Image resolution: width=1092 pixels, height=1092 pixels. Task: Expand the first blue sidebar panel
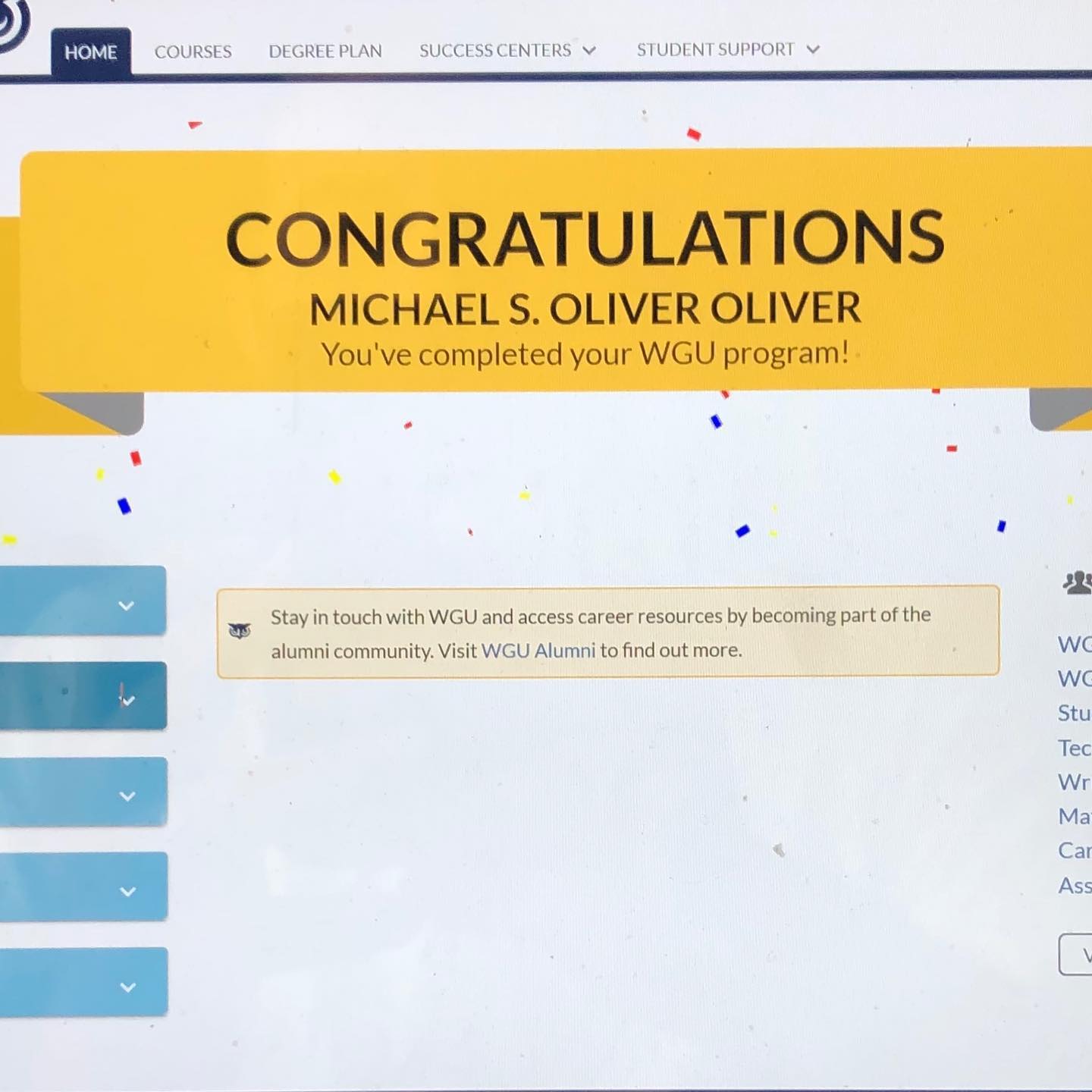pyautogui.click(x=83, y=601)
